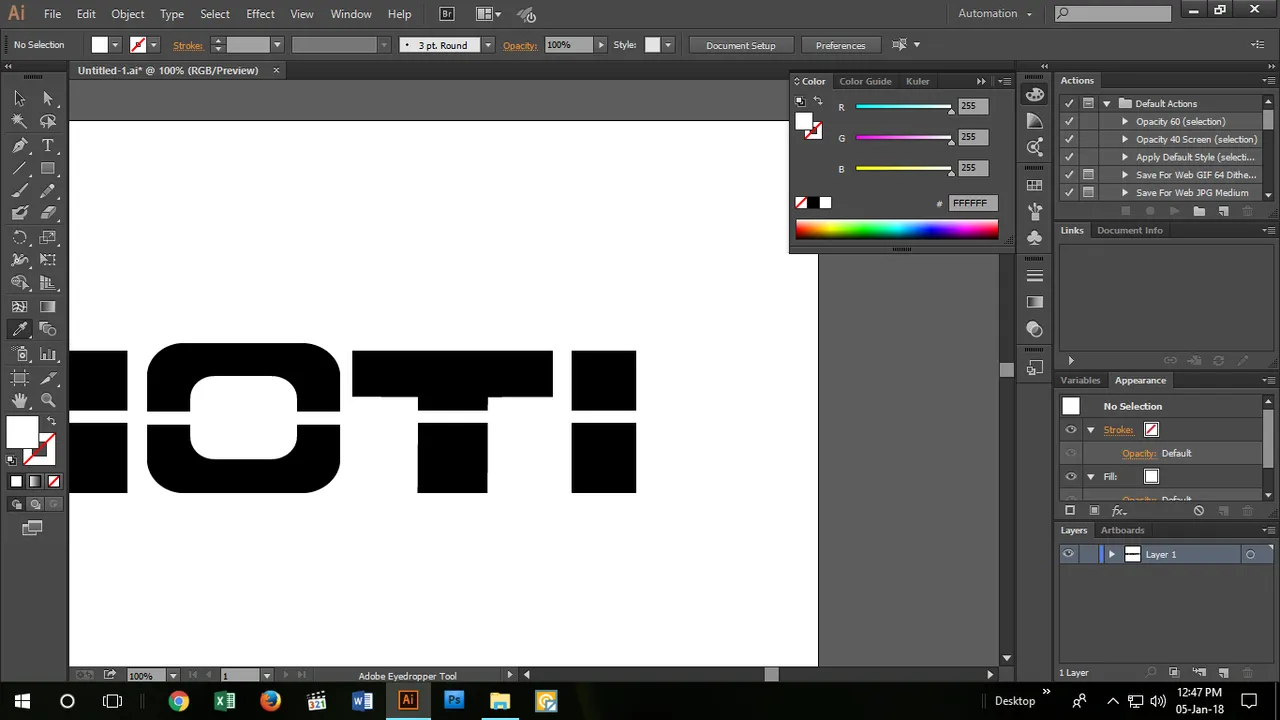Choose the Rotate tool
Image resolution: width=1280 pixels, height=720 pixels.
tap(19, 237)
